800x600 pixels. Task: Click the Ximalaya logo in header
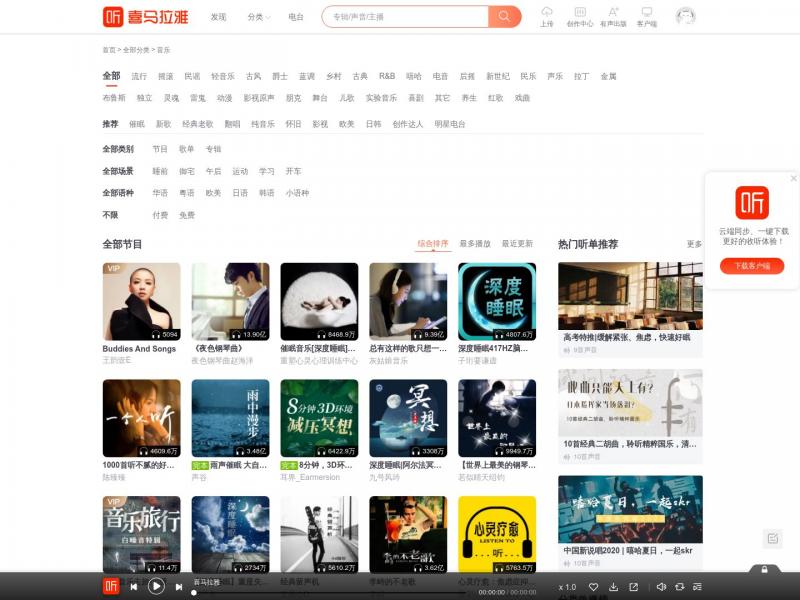(x=149, y=17)
